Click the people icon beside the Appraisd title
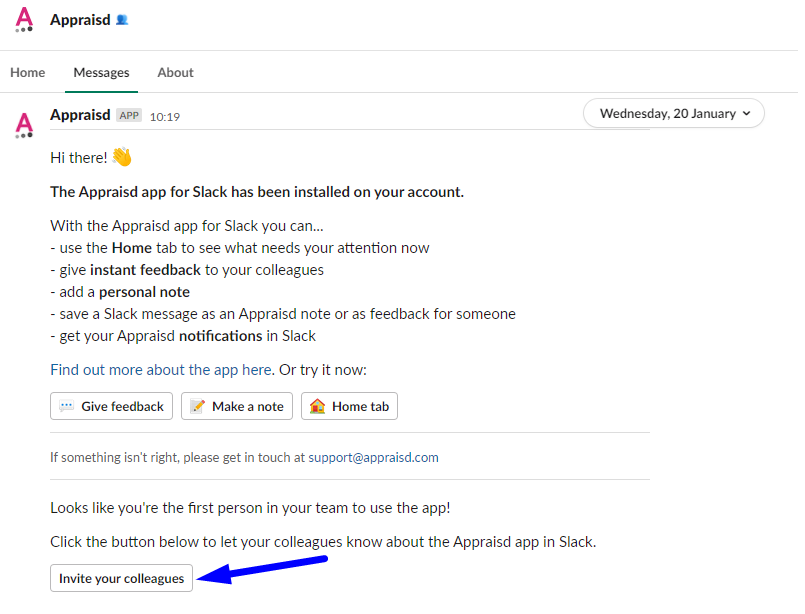 pyautogui.click(x=122, y=20)
